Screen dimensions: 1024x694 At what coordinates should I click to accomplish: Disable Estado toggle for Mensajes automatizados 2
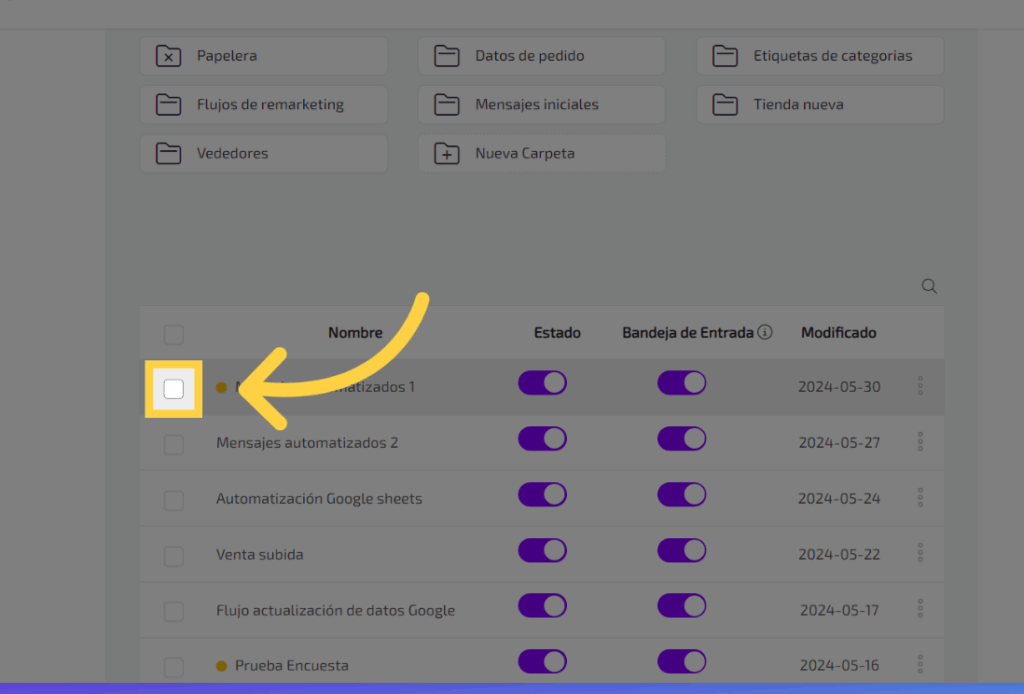pos(542,439)
